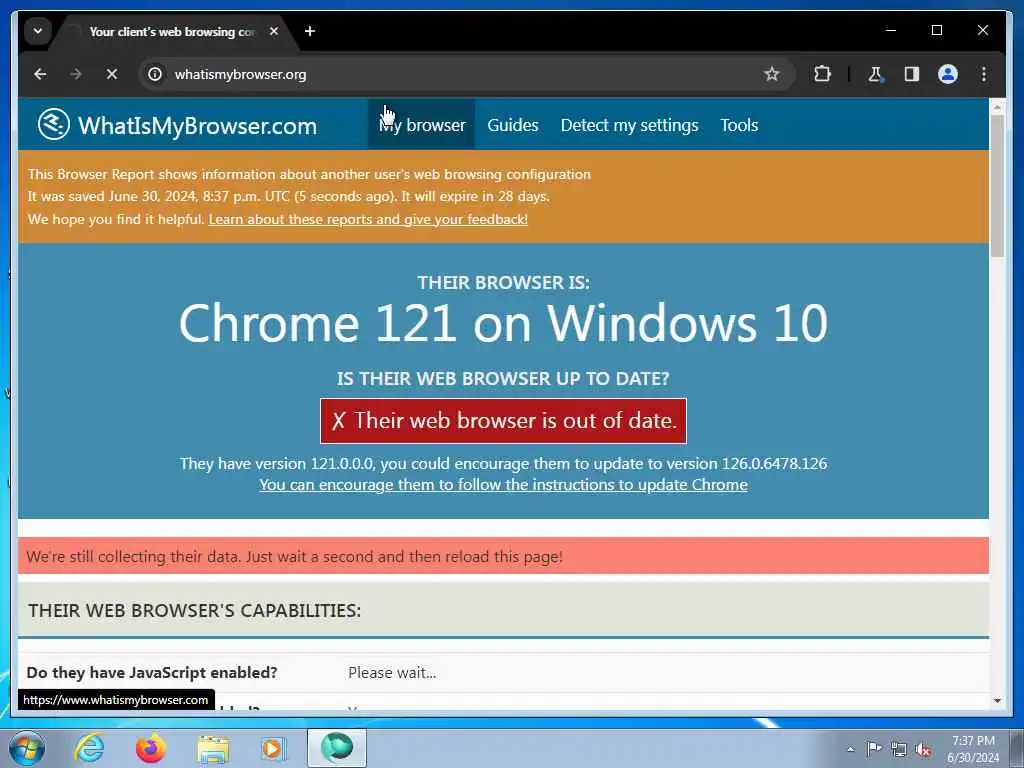This screenshot has height=768, width=1024.
Task: Open site information icon in address bar
Action: 155,74
